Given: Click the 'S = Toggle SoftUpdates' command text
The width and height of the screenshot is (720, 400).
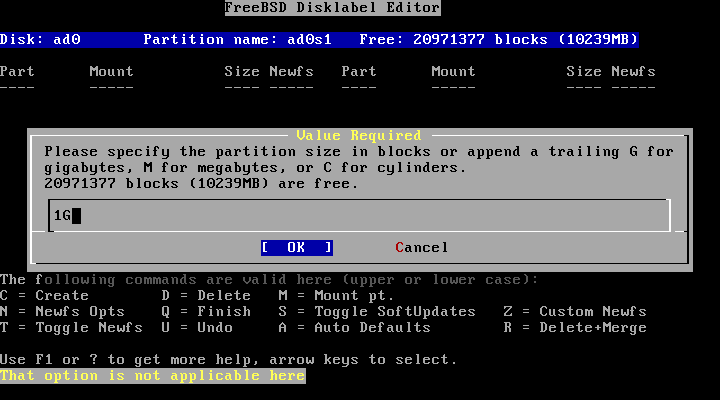Looking at the screenshot, I should click(377, 311).
